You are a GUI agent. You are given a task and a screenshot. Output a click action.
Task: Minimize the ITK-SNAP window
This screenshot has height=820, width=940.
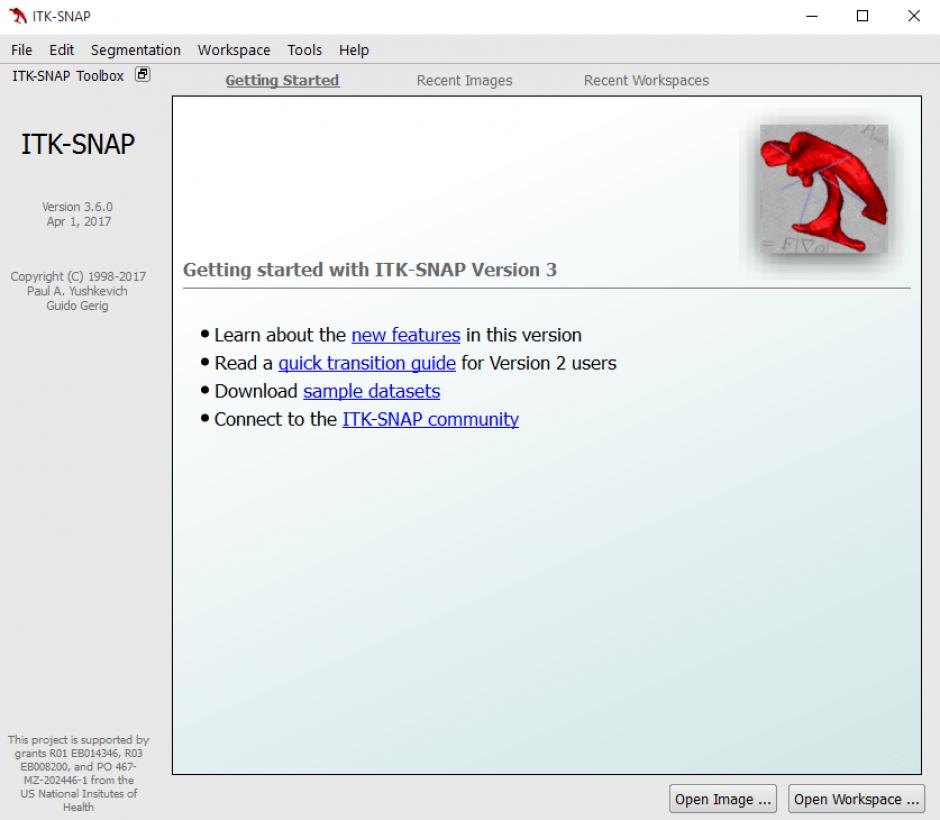[812, 16]
